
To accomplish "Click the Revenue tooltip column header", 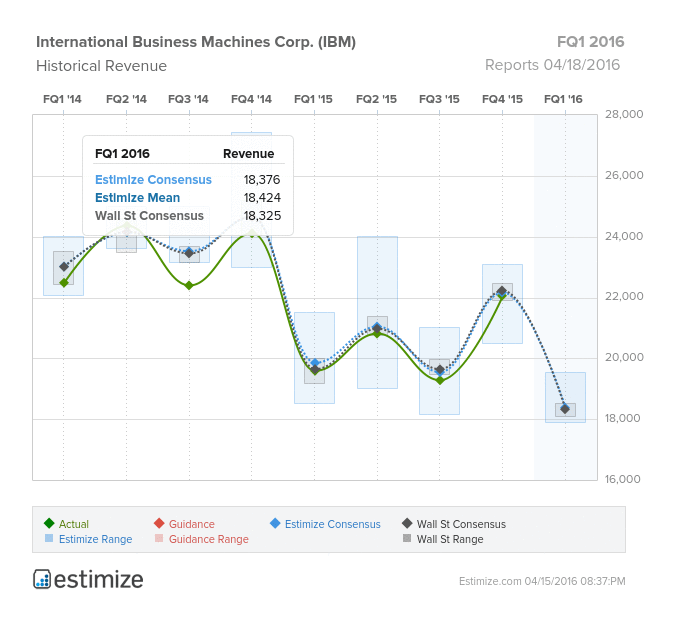I will pyautogui.click(x=248, y=154).
